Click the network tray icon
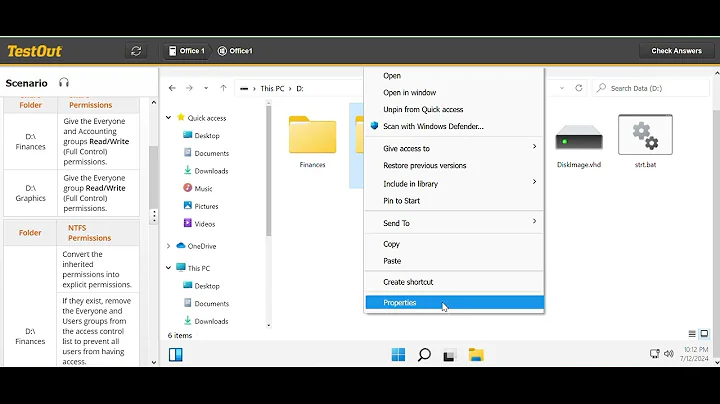The width and height of the screenshot is (720, 404). [654, 354]
